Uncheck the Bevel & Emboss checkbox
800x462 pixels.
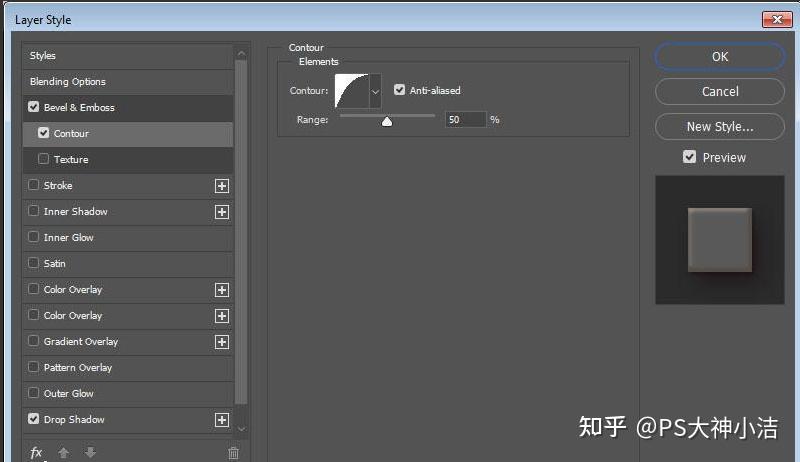tap(34, 107)
